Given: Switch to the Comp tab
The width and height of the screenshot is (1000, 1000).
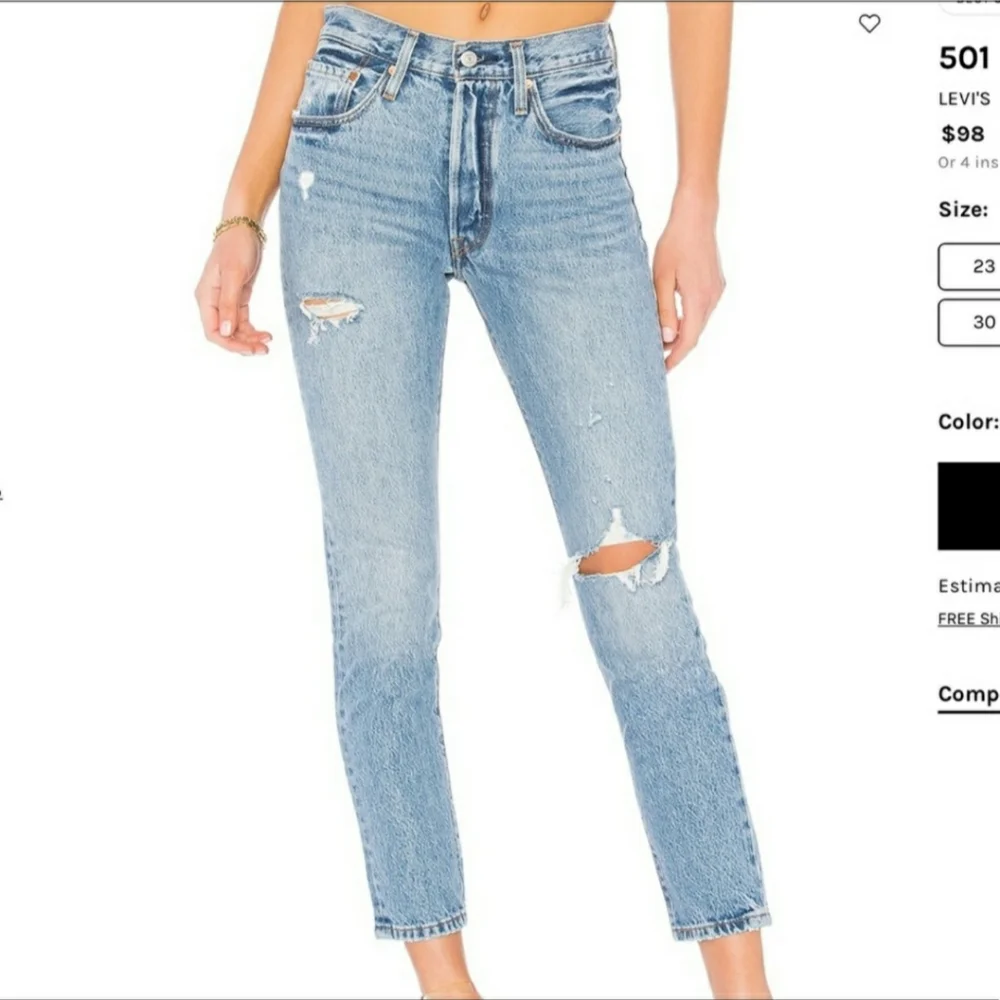Looking at the screenshot, I should point(969,694).
